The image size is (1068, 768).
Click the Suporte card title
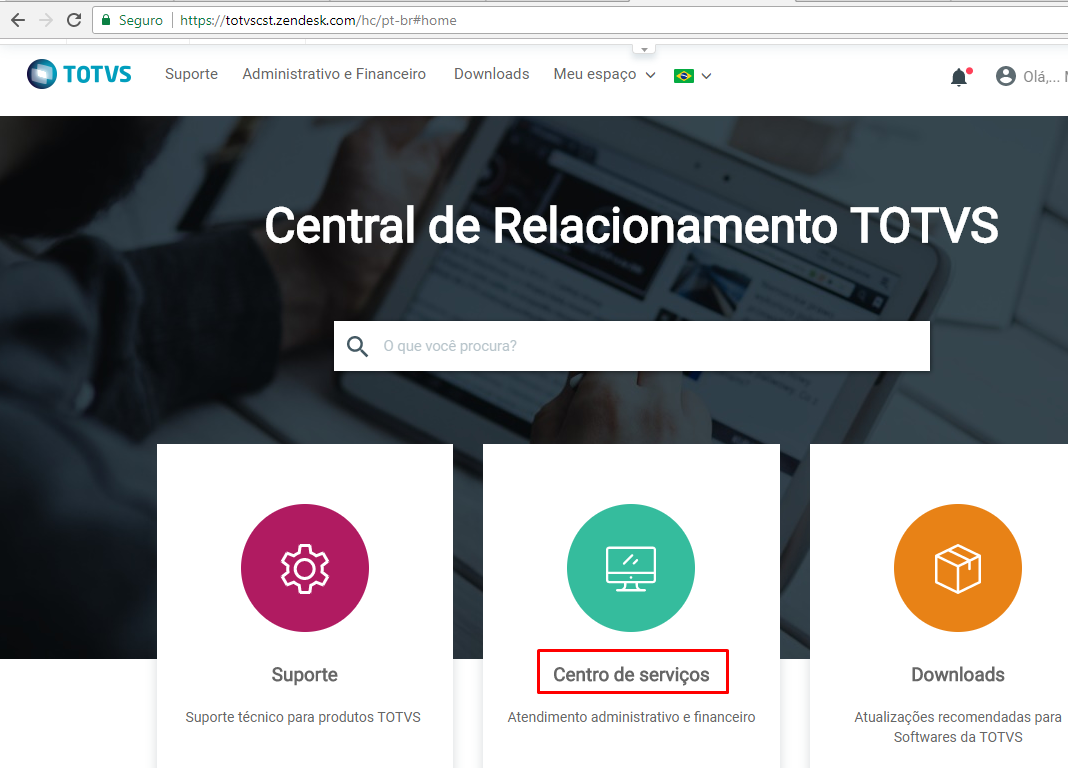point(304,675)
